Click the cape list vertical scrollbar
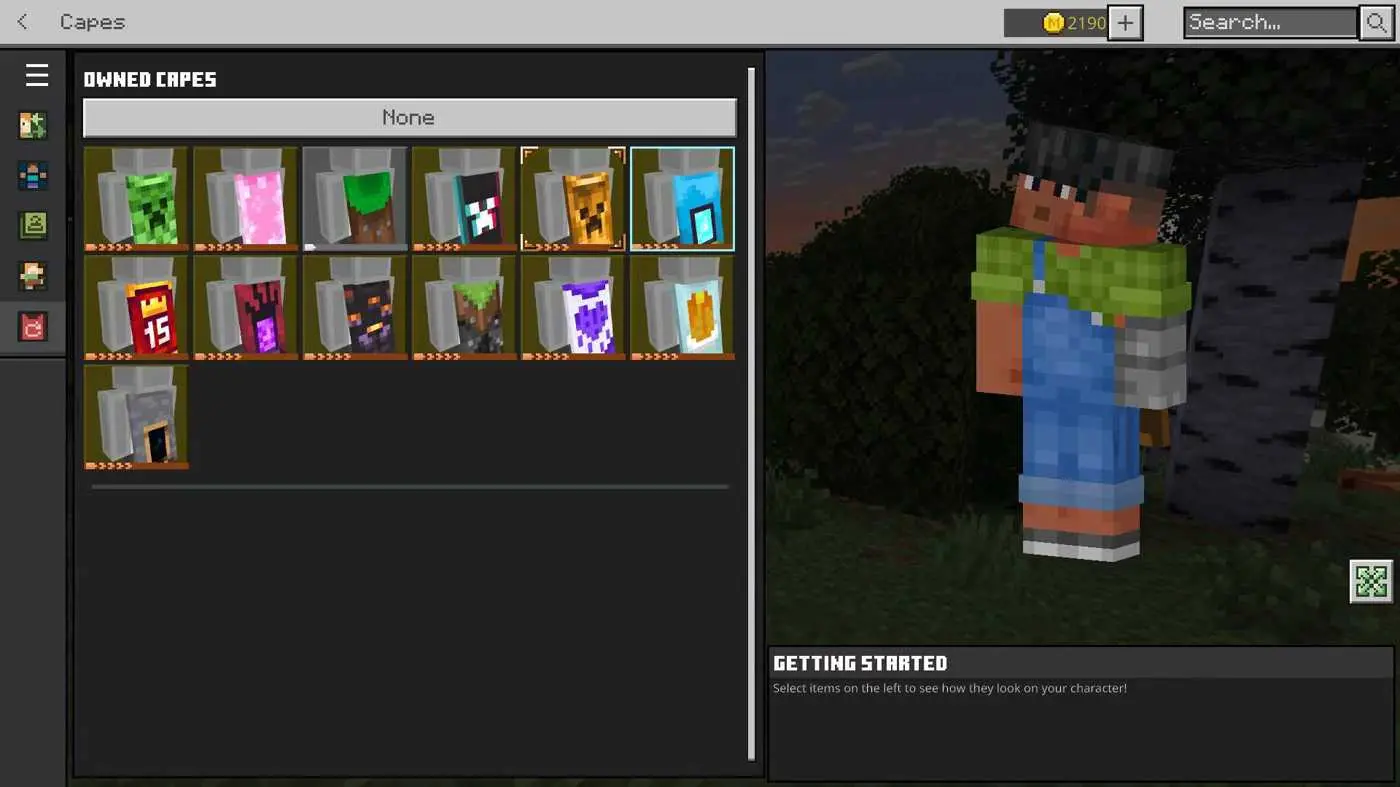Viewport: 1400px width, 787px height. click(752, 414)
